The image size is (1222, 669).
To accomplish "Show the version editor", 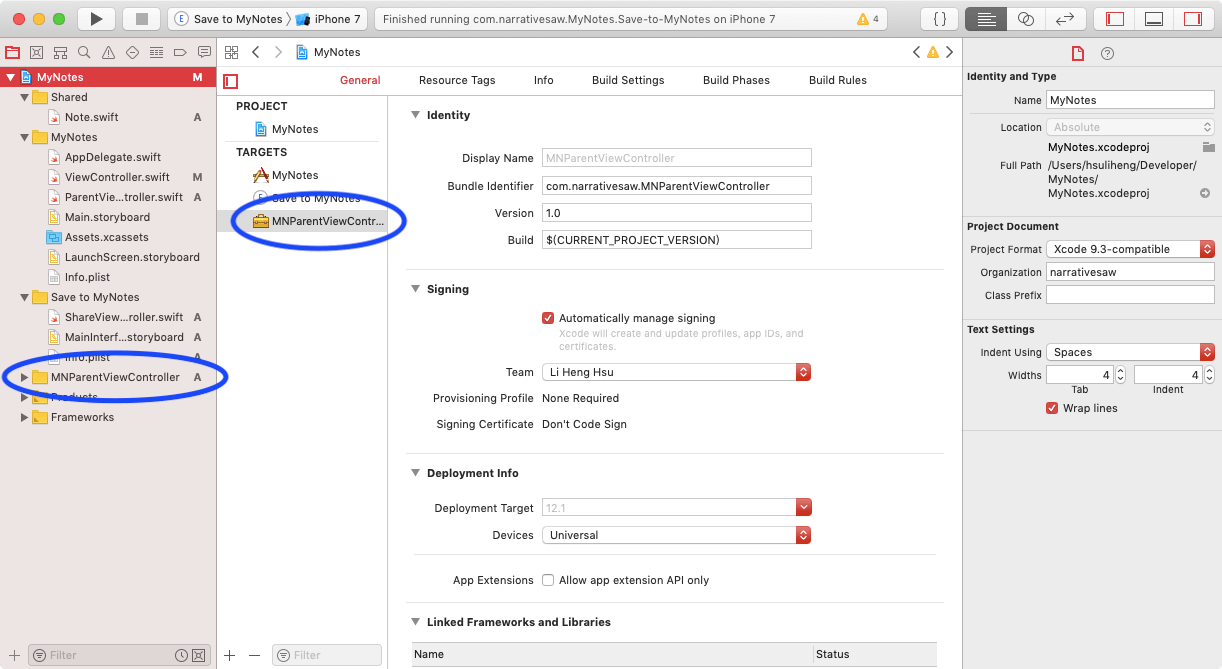I will coord(1065,19).
